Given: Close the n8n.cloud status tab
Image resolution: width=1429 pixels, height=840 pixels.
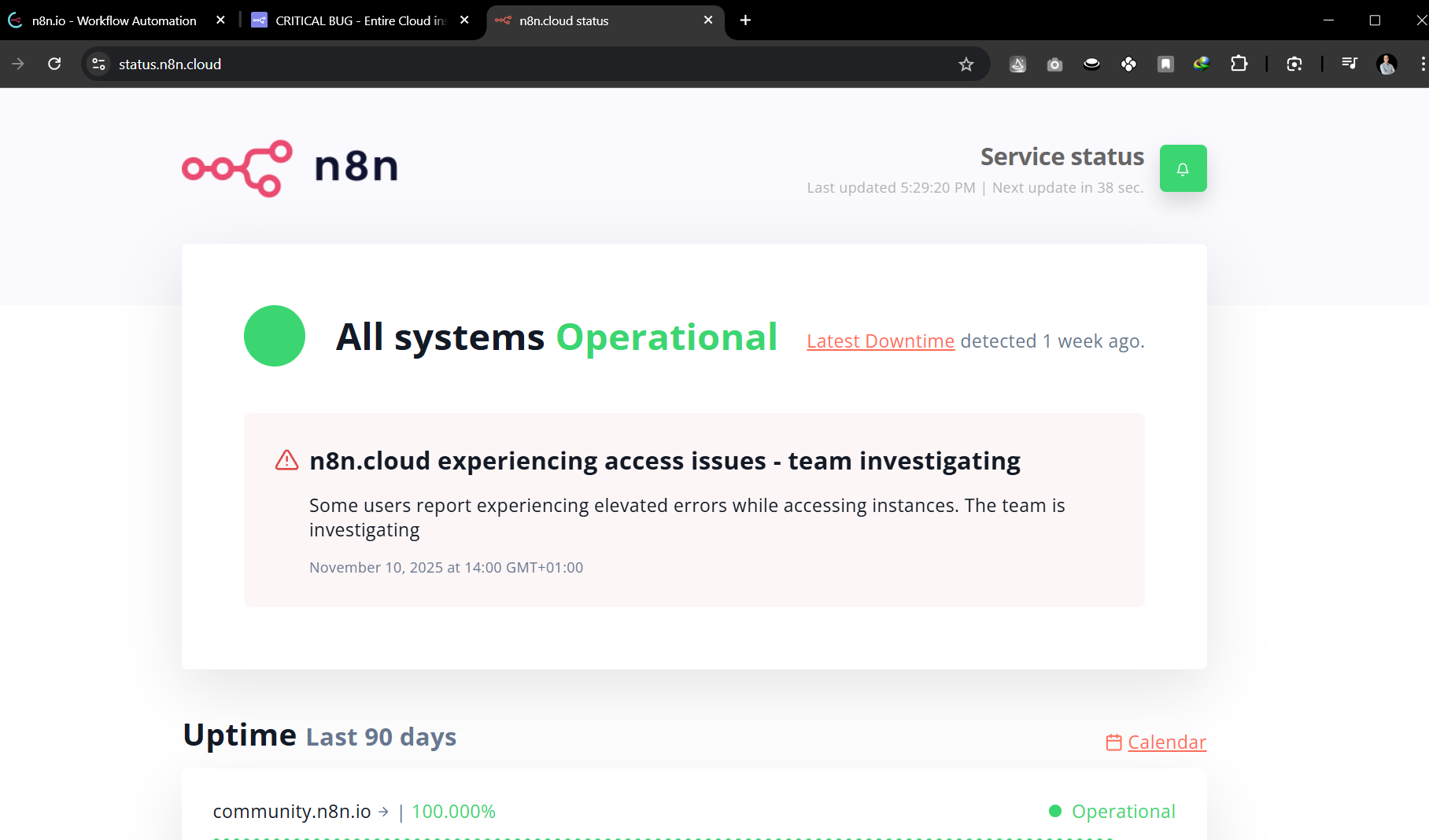Looking at the screenshot, I should [708, 20].
